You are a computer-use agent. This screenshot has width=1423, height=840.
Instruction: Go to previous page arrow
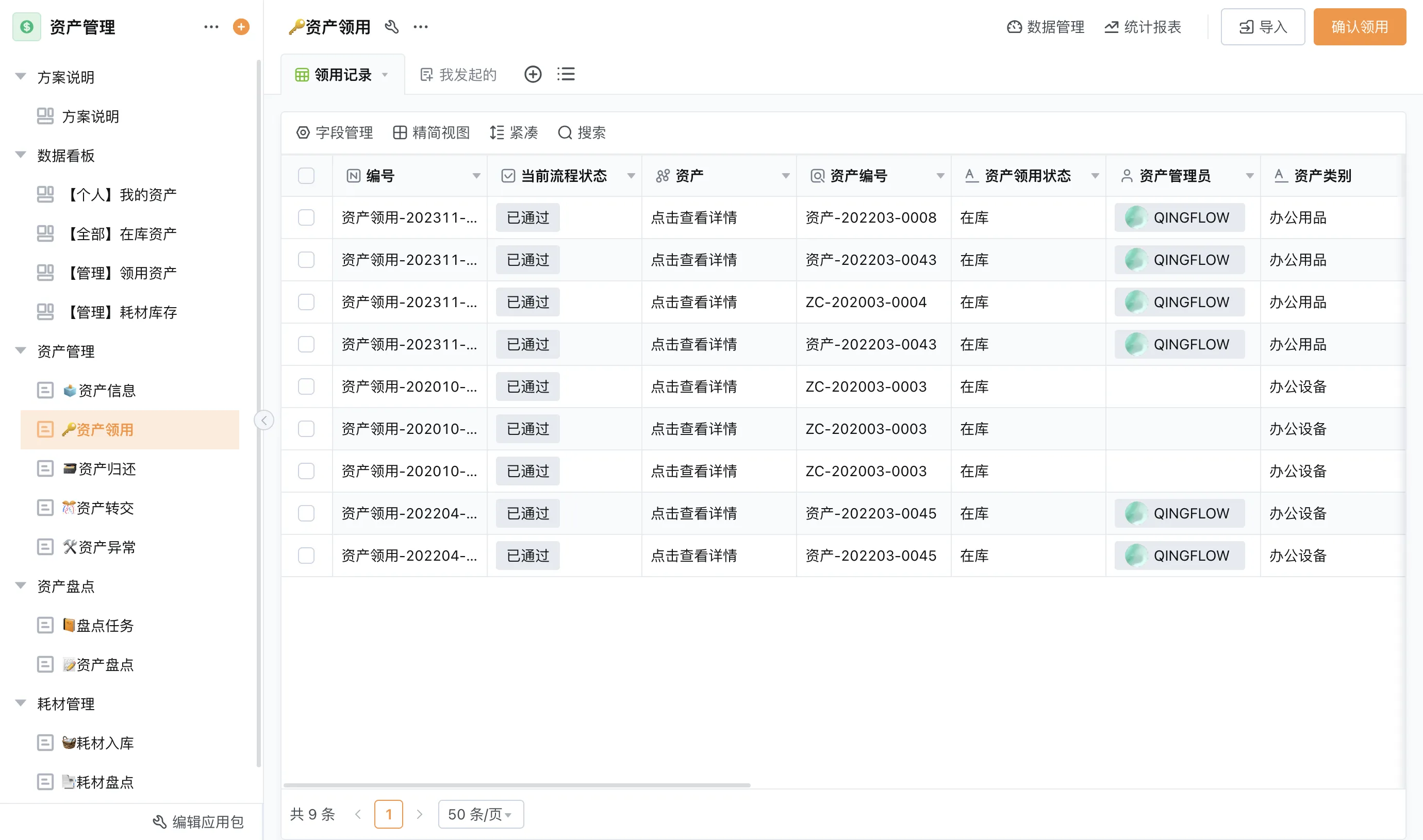(x=358, y=814)
